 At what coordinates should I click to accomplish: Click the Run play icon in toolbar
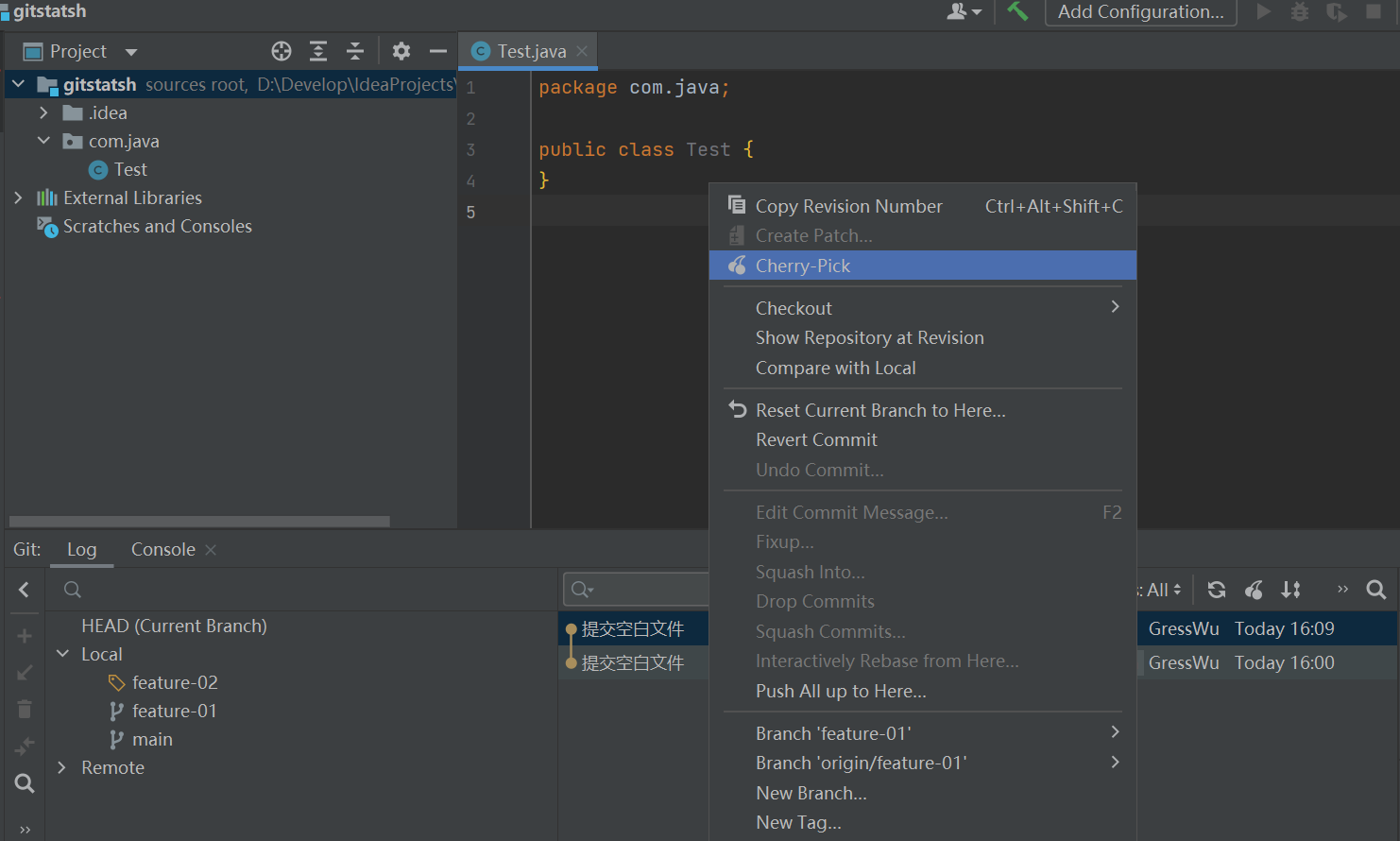[1264, 11]
